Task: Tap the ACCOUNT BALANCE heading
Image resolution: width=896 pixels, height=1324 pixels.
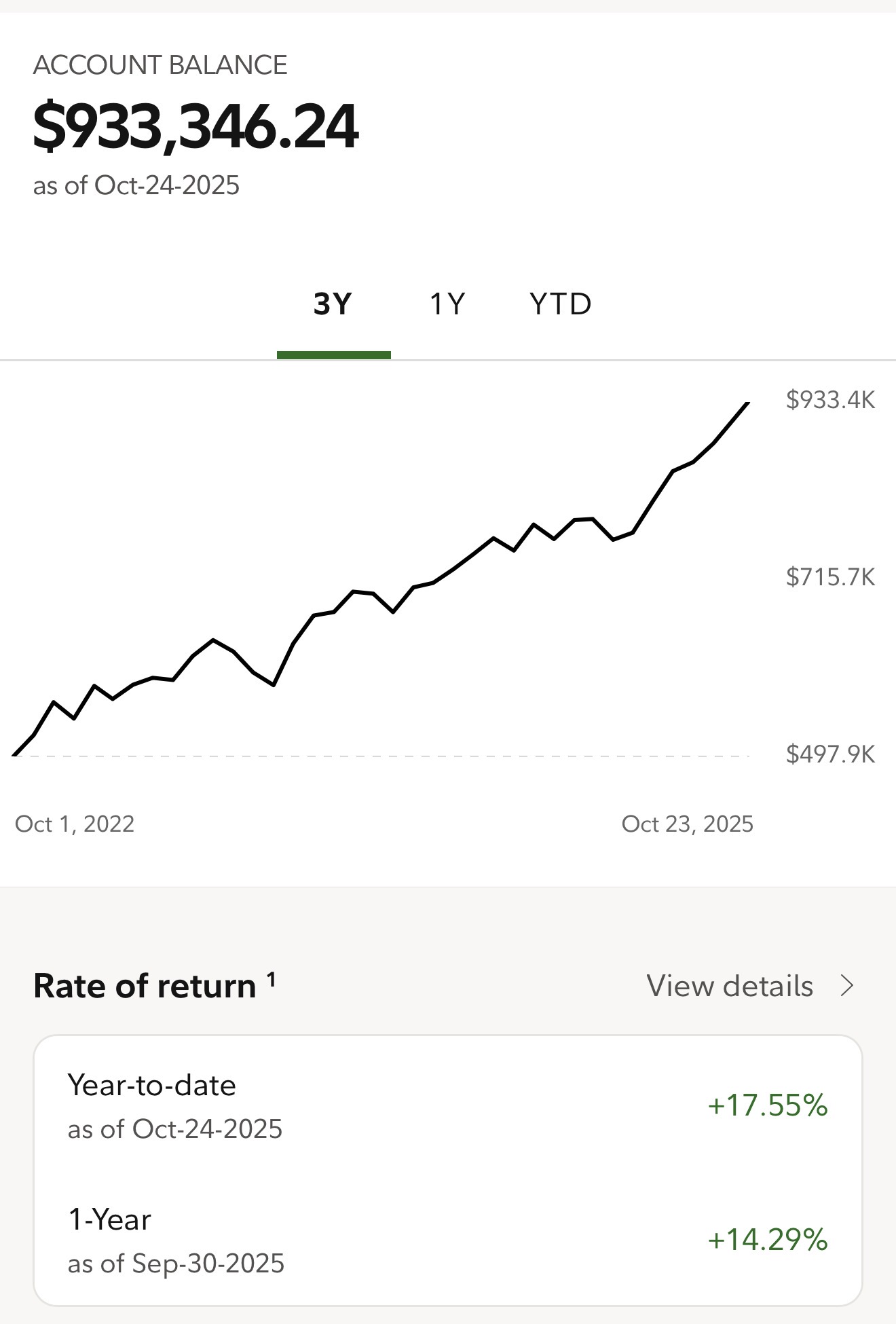Action: [x=160, y=65]
